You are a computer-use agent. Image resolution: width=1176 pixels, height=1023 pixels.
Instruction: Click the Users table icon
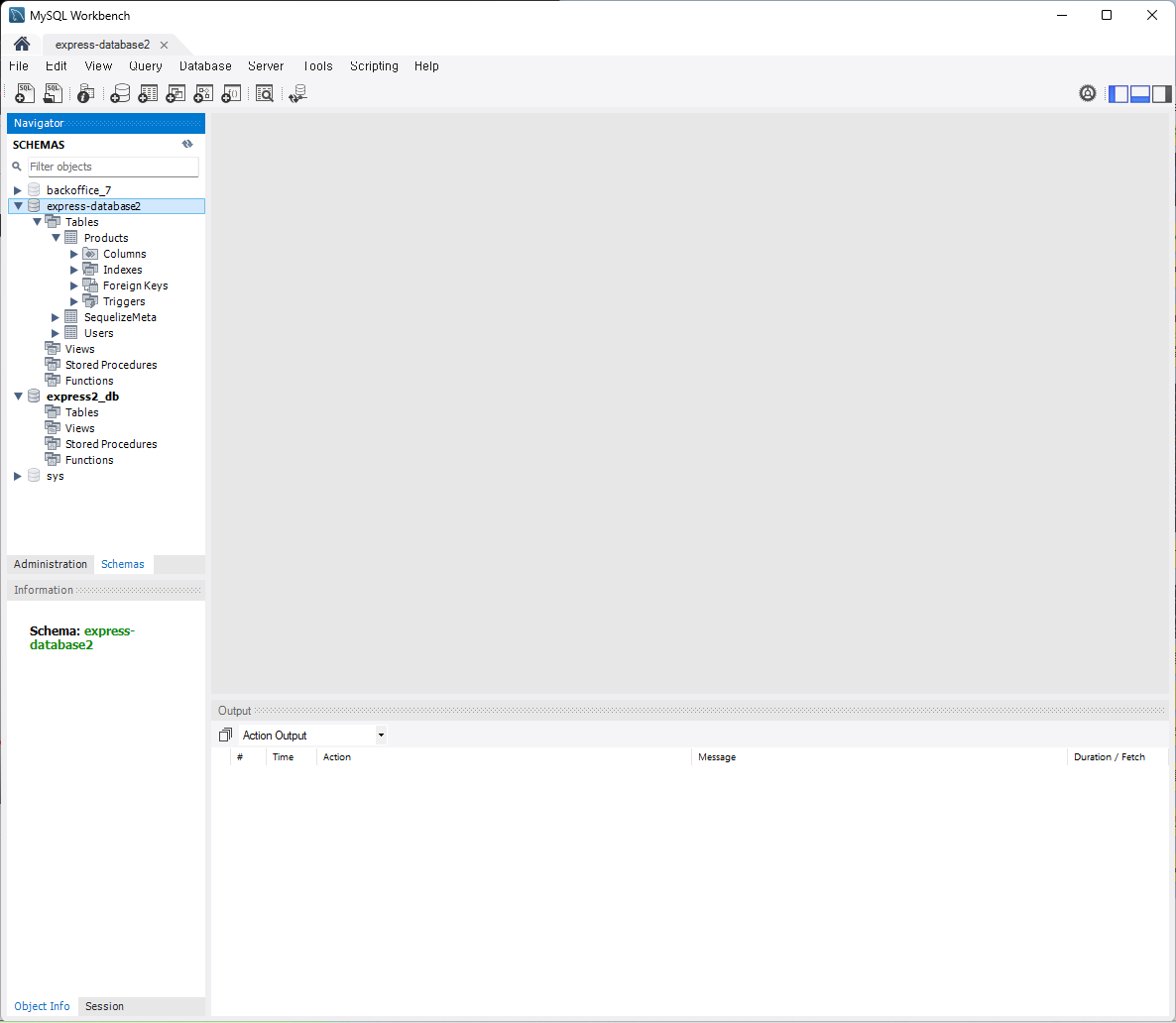click(x=71, y=333)
